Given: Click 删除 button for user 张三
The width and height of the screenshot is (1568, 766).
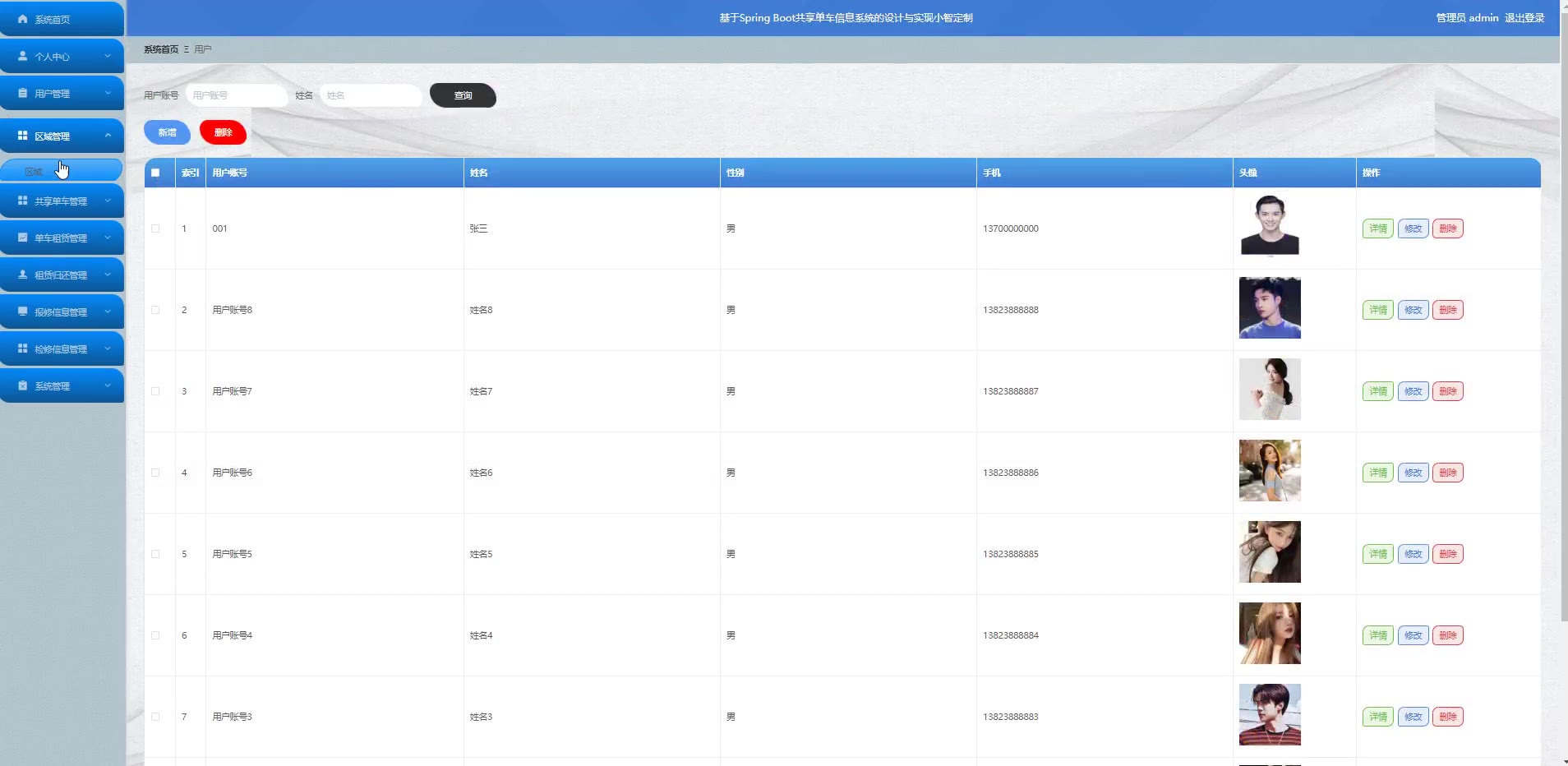Looking at the screenshot, I should tap(1448, 228).
